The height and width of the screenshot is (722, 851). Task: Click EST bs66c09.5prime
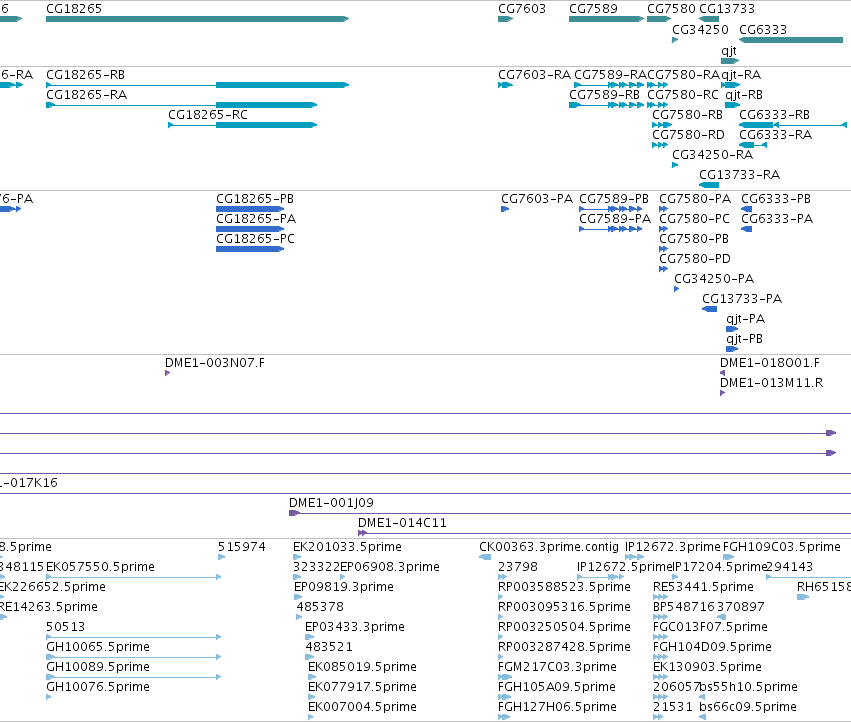click(x=747, y=707)
